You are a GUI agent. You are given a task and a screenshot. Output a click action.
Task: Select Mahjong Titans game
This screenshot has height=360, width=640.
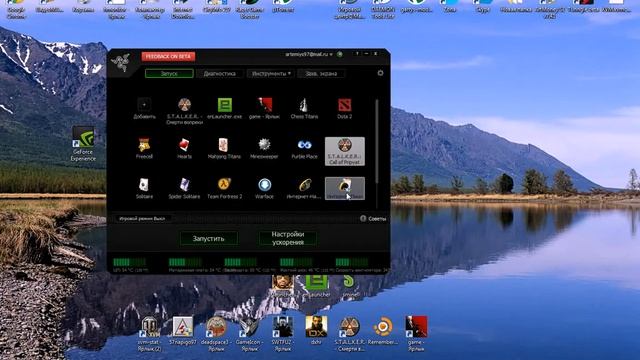(224, 149)
